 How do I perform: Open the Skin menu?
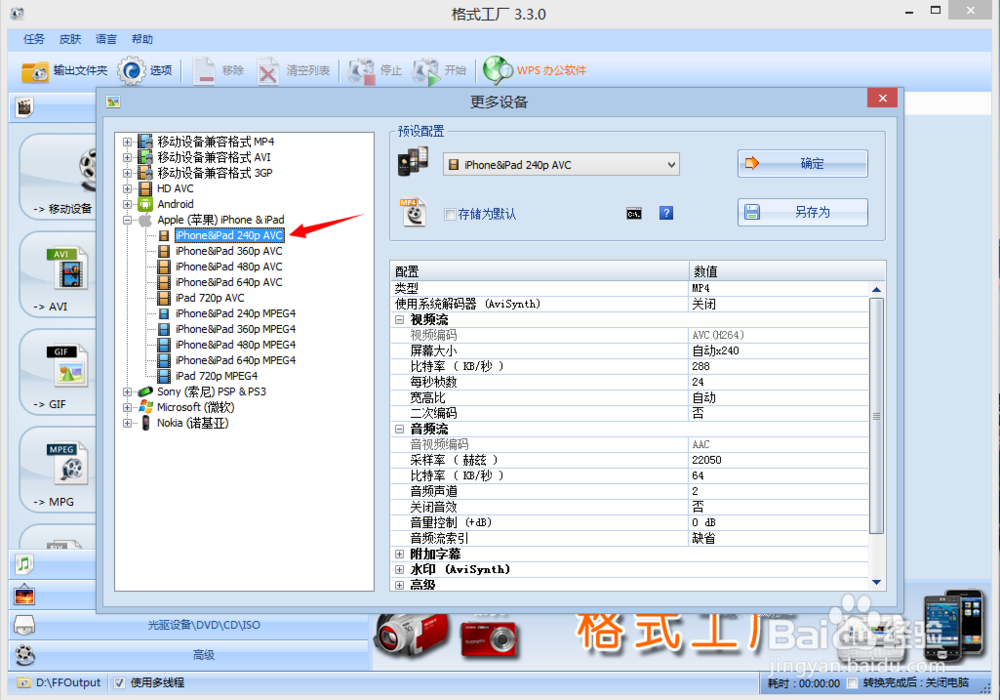point(70,39)
